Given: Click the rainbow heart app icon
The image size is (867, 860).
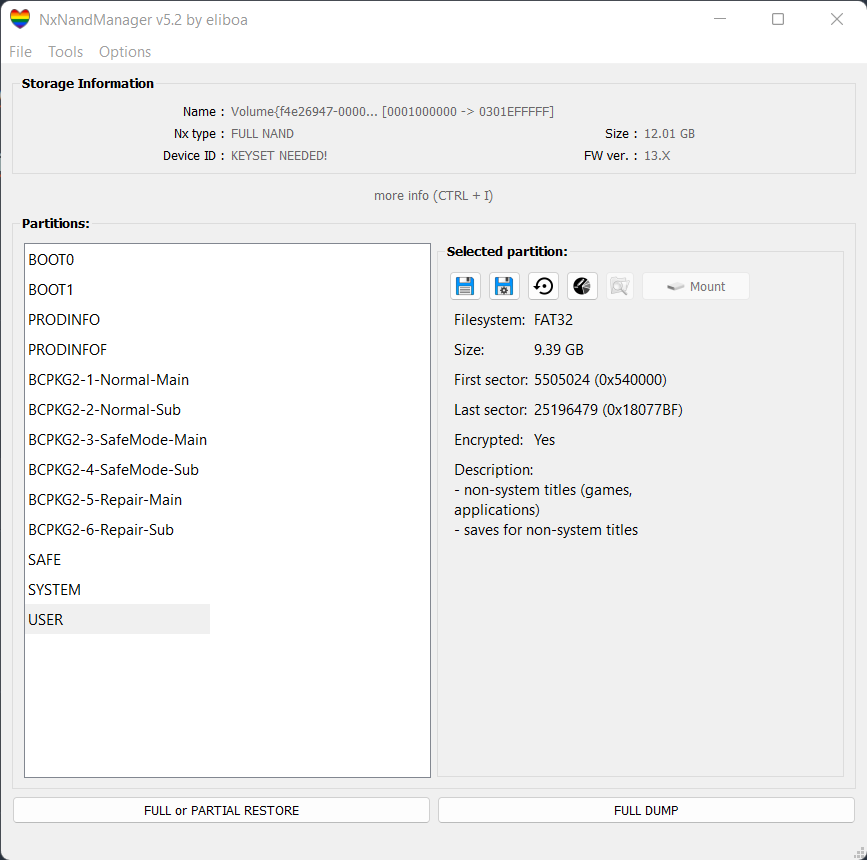Looking at the screenshot, I should [20, 19].
